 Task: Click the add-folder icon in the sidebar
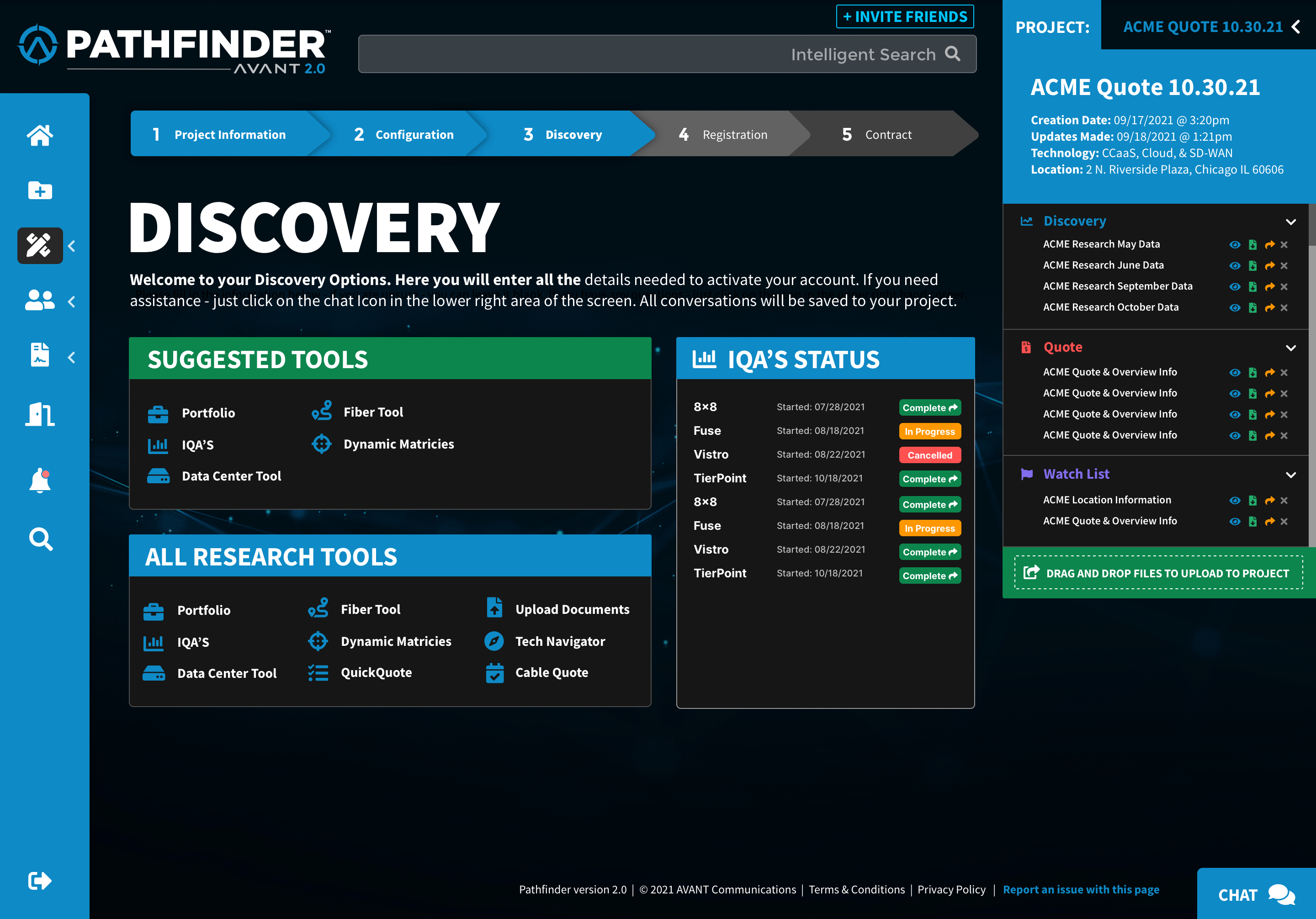coord(40,190)
